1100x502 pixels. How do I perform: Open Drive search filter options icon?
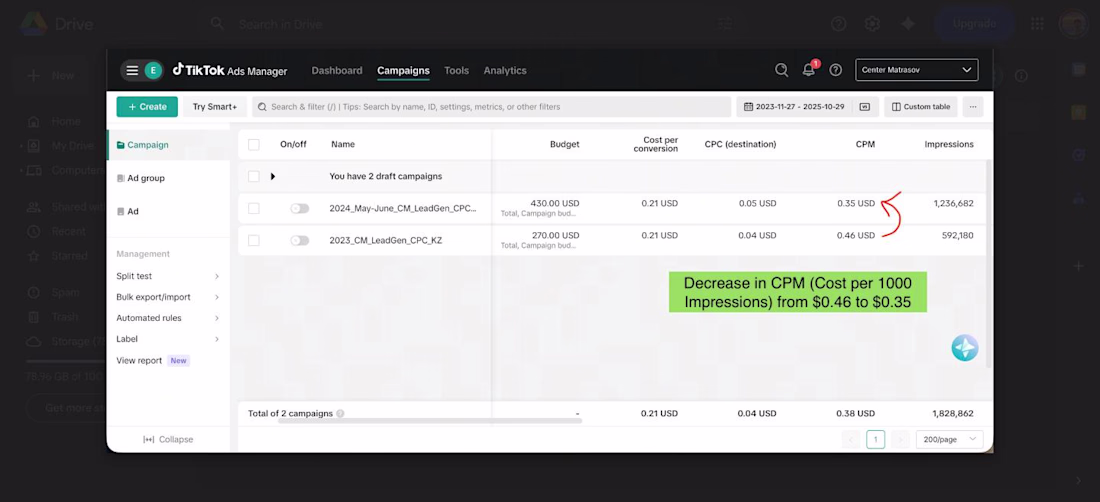[725, 24]
